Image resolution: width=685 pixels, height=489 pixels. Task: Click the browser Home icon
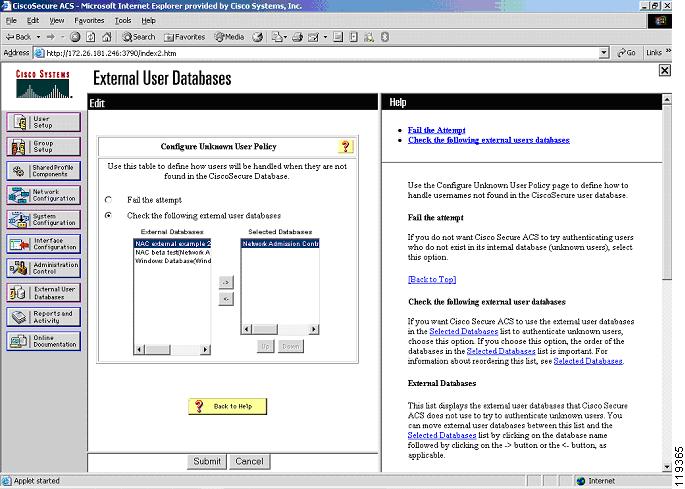point(107,37)
